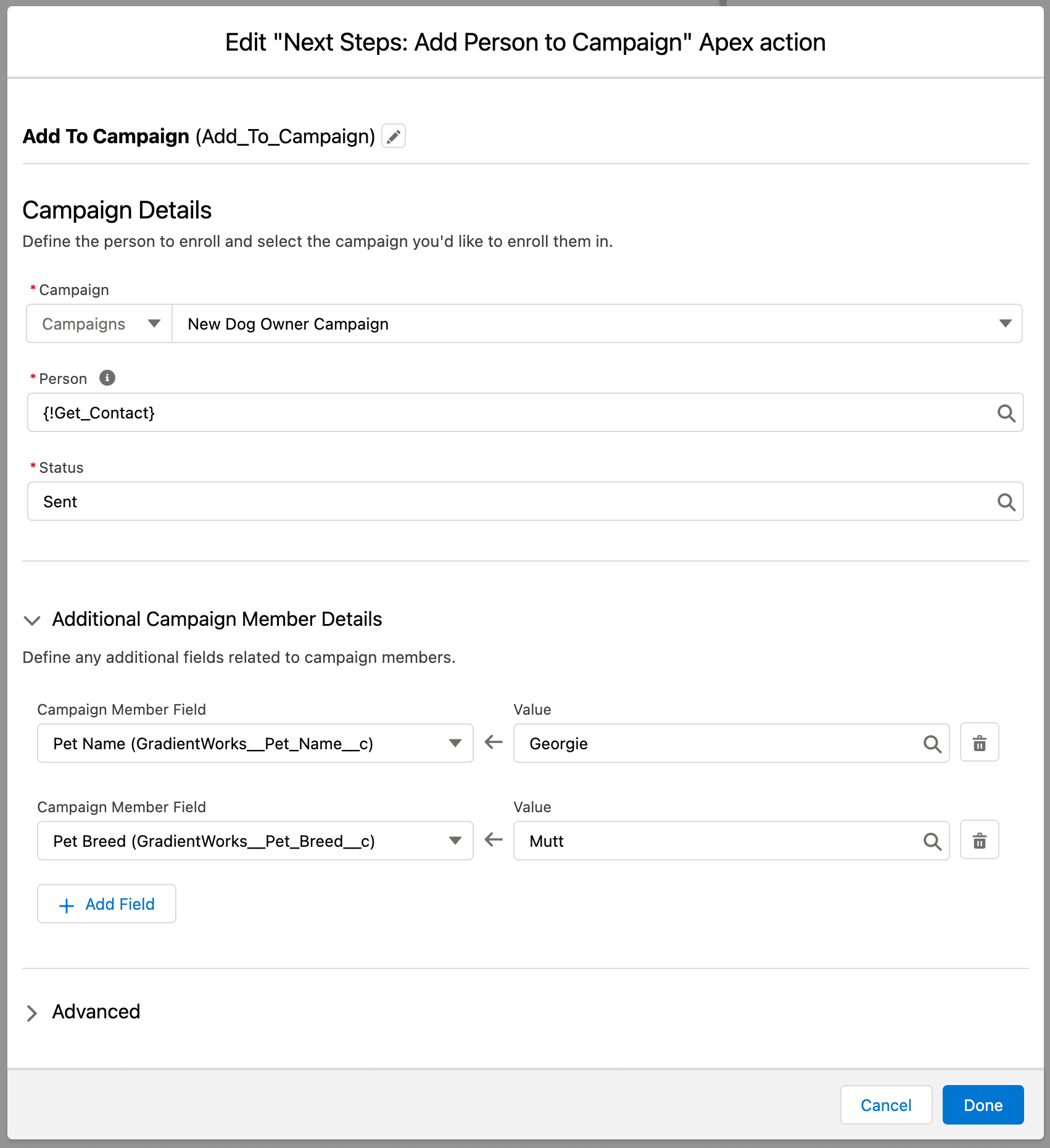The height and width of the screenshot is (1148, 1050).
Task: Click the Add Field button
Action: pyautogui.click(x=107, y=904)
